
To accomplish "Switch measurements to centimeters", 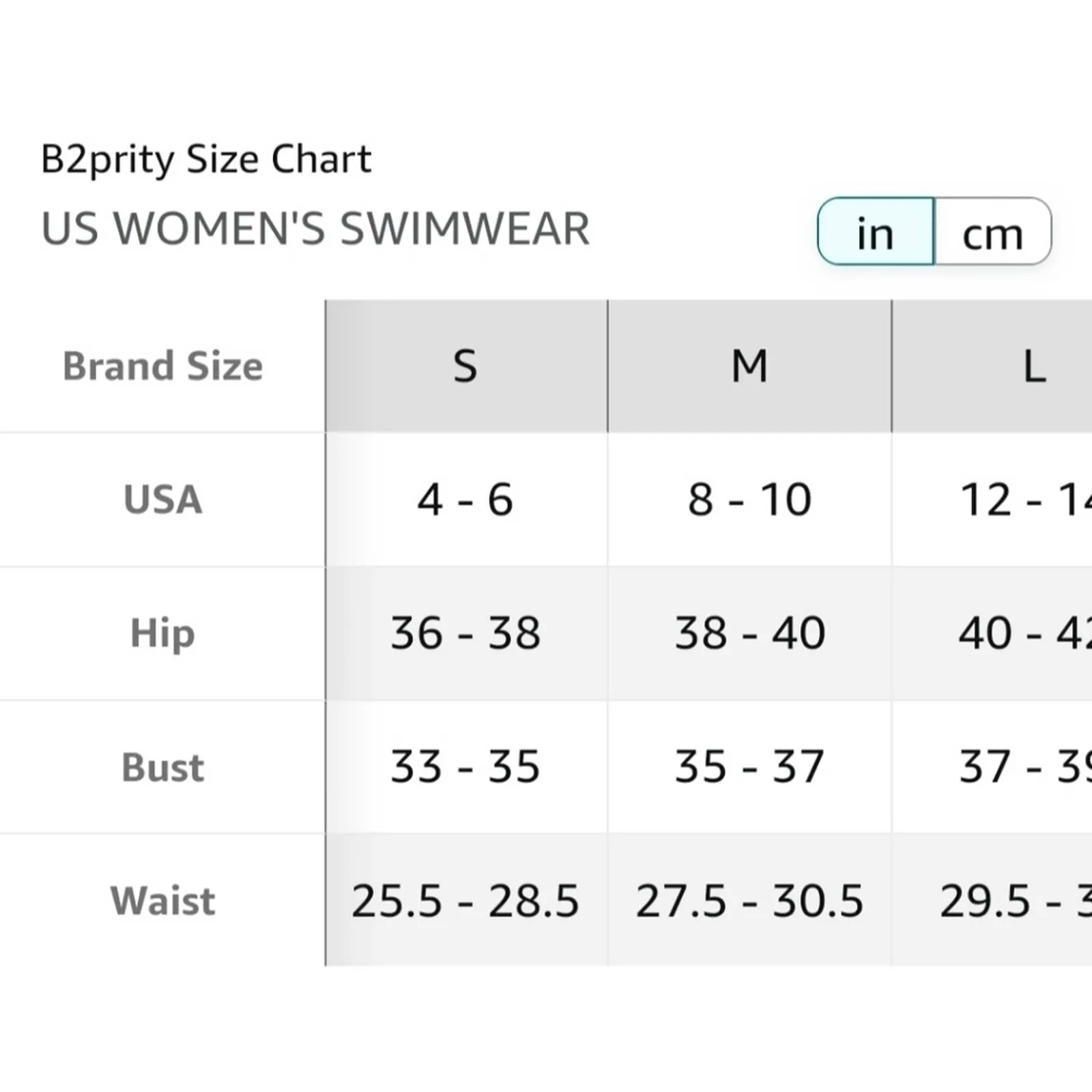I will point(992,232).
